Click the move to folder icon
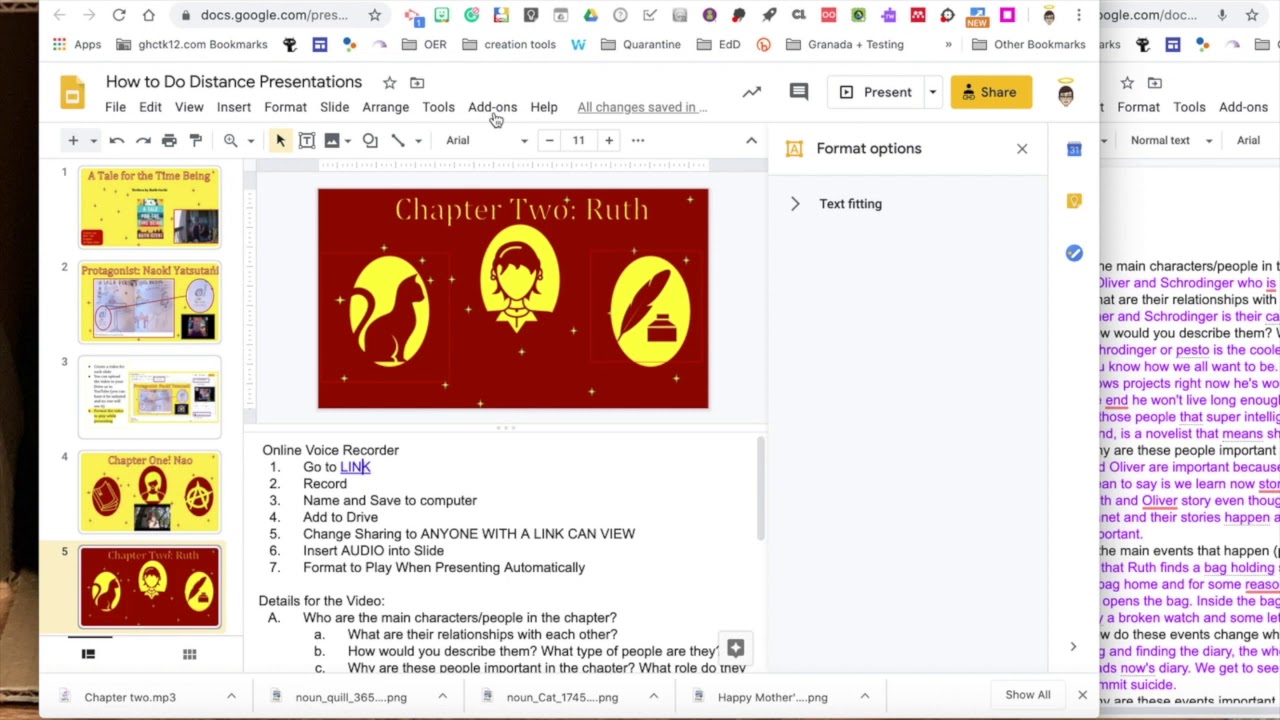The image size is (1280, 720). tap(417, 82)
